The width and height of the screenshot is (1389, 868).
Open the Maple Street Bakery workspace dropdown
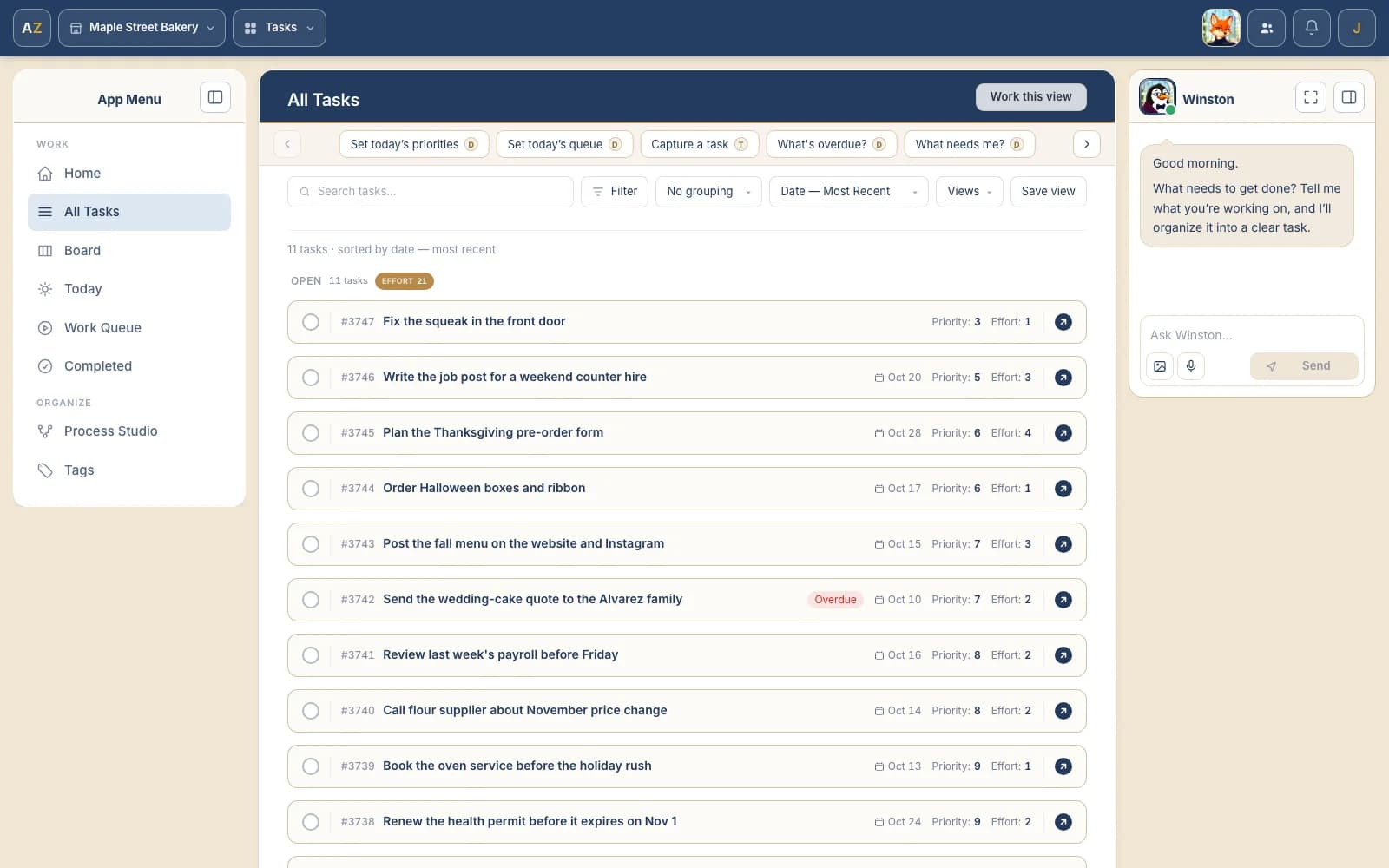142,28
